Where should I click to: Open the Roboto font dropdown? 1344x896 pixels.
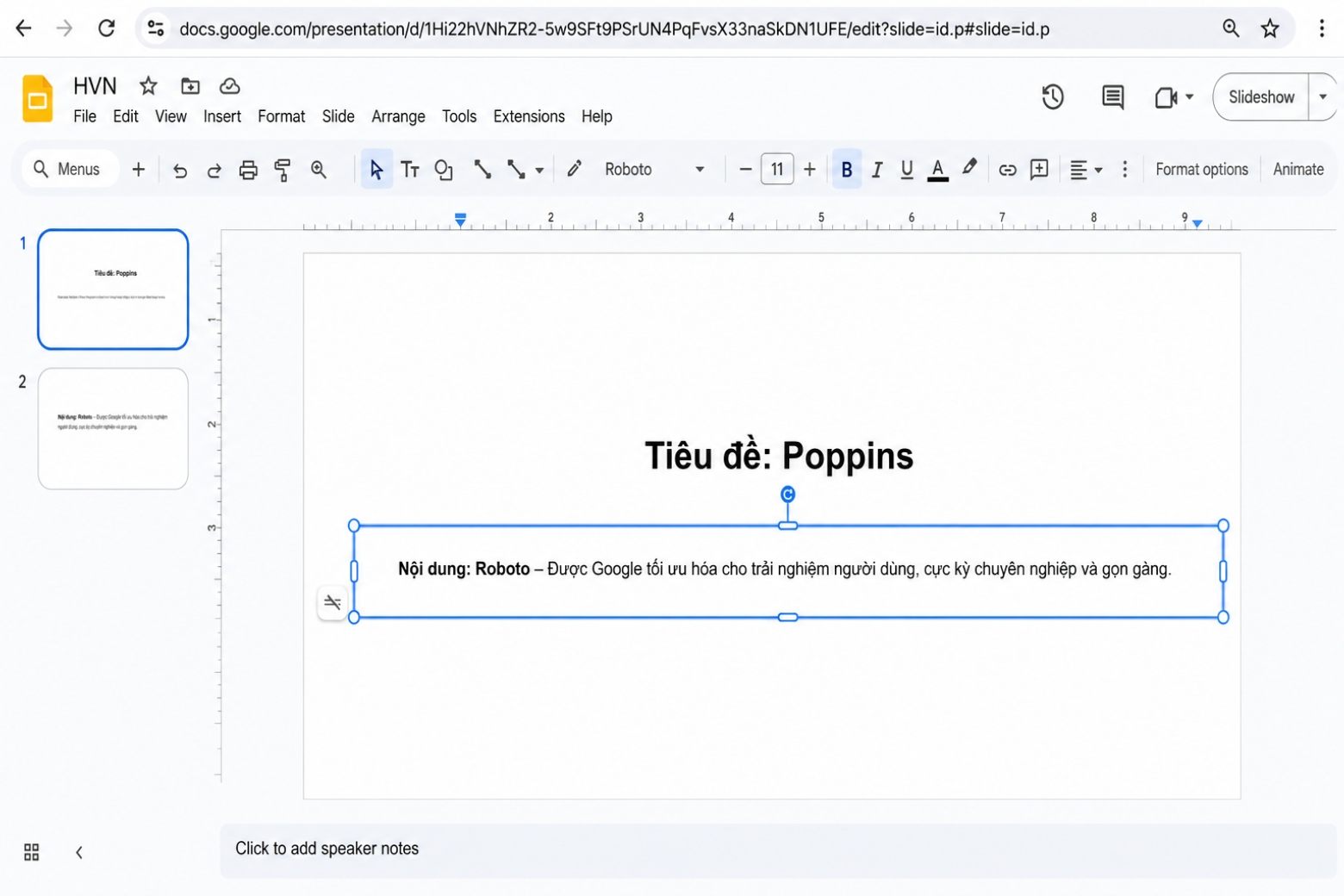click(x=654, y=170)
